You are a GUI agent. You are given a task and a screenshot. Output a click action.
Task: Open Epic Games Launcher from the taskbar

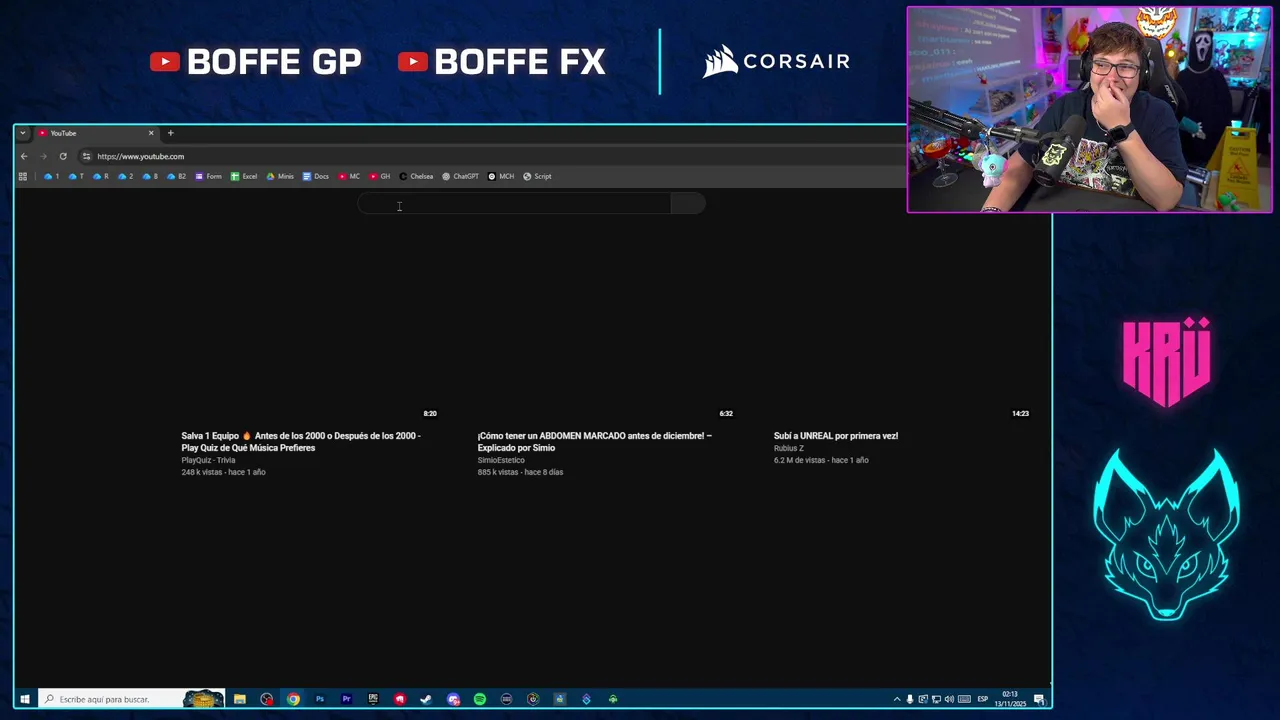[x=373, y=699]
